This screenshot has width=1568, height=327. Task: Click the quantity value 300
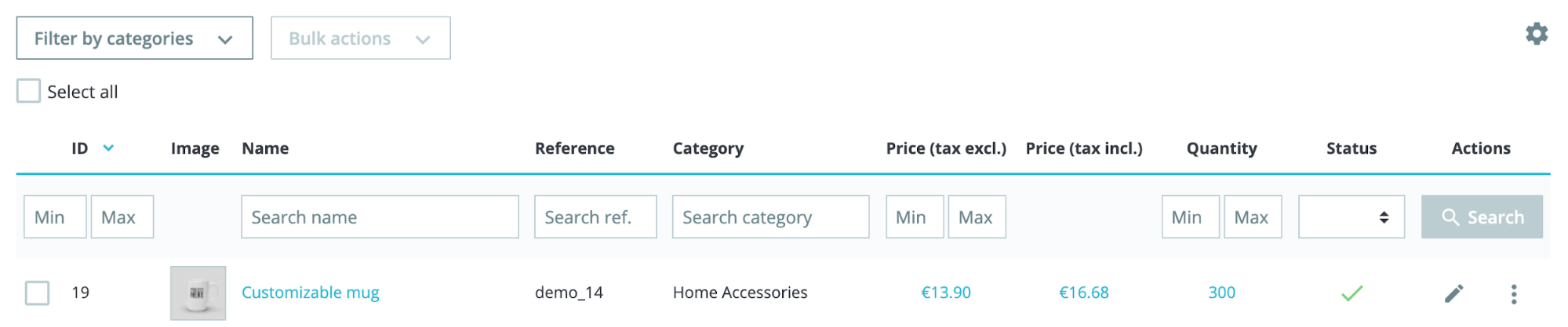[x=1221, y=292]
